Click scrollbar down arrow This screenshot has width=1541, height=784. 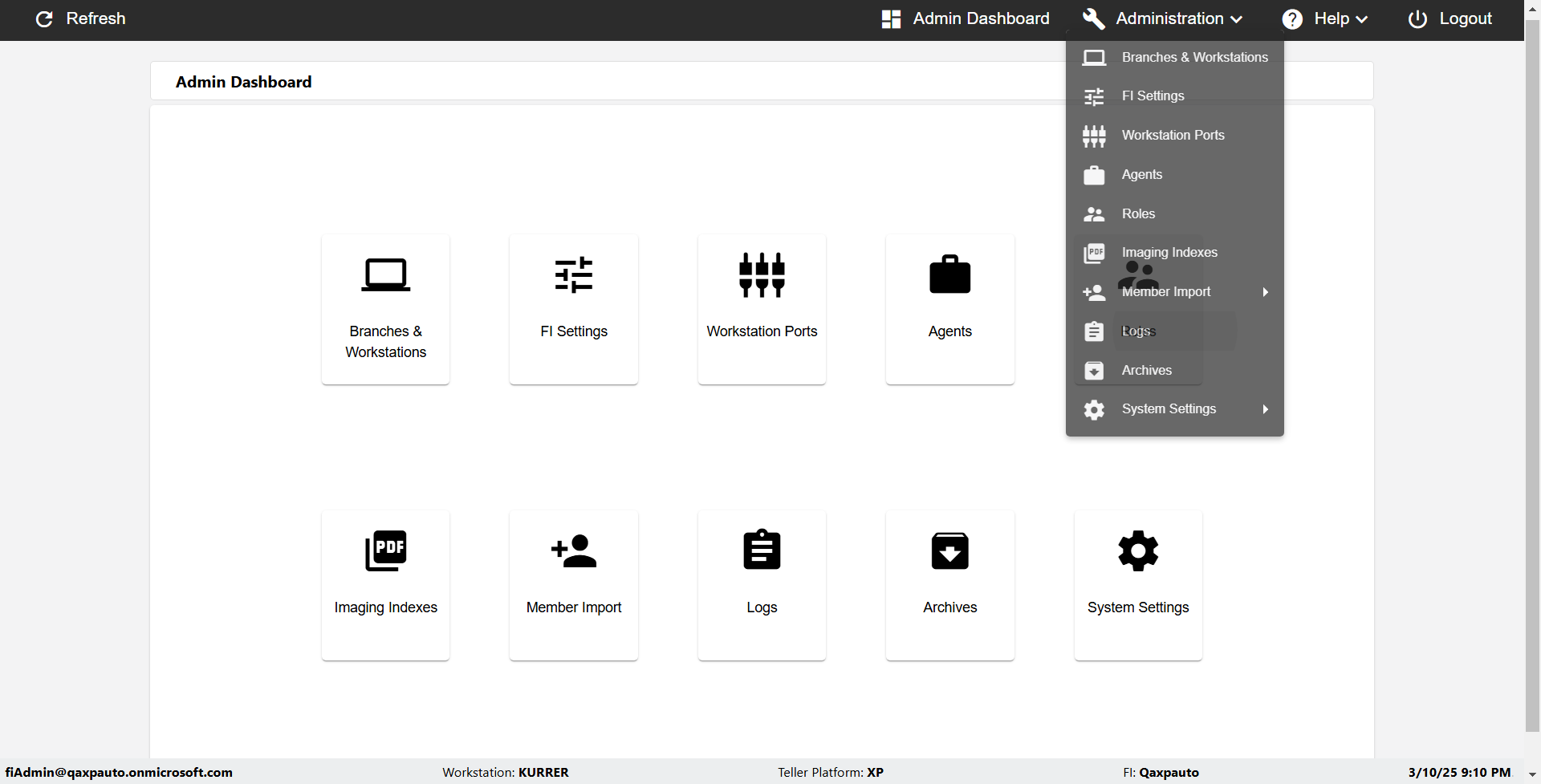point(1532,775)
